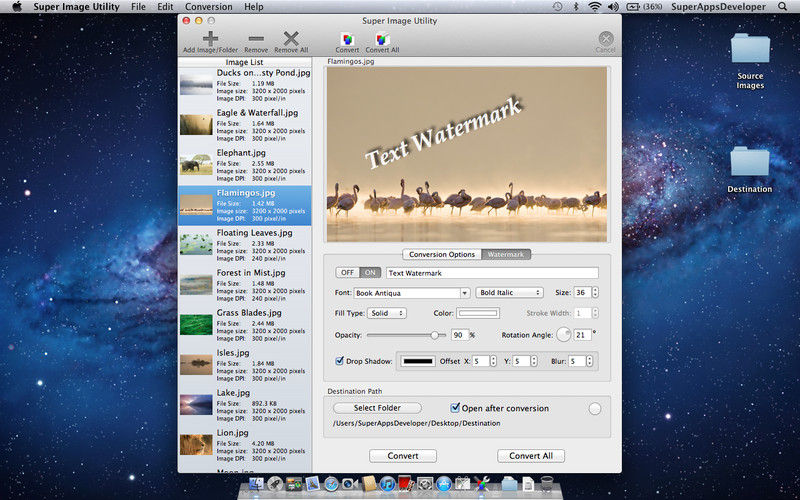Open the App Store icon in Dock
Screen dimensions: 800x500
(444, 484)
